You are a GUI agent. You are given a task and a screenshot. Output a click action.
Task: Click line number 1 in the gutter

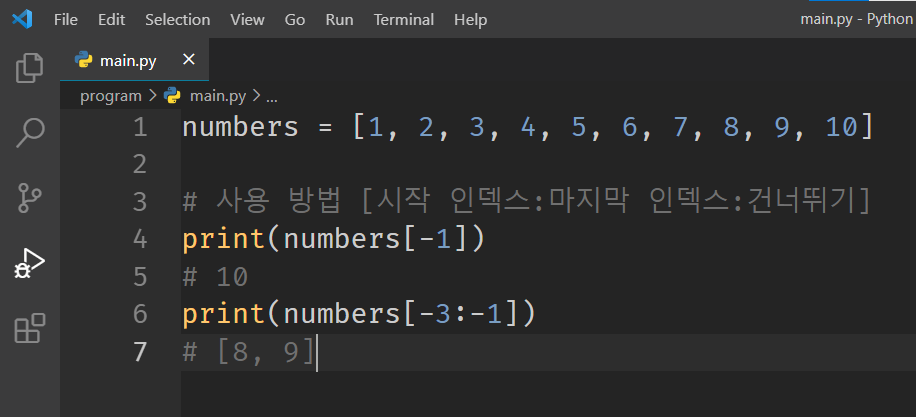140,127
